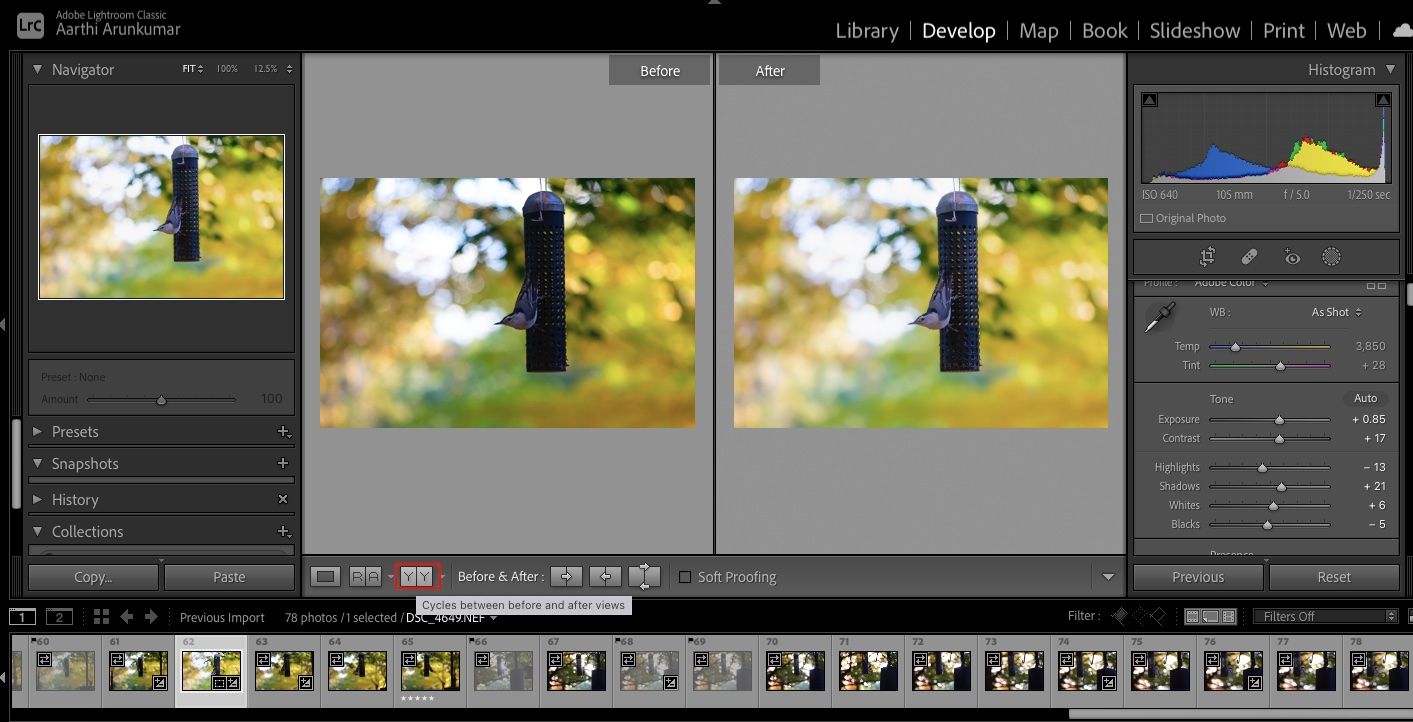Select the Masking tool
The width and height of the screenshot is (1413, 722).
1331,257
